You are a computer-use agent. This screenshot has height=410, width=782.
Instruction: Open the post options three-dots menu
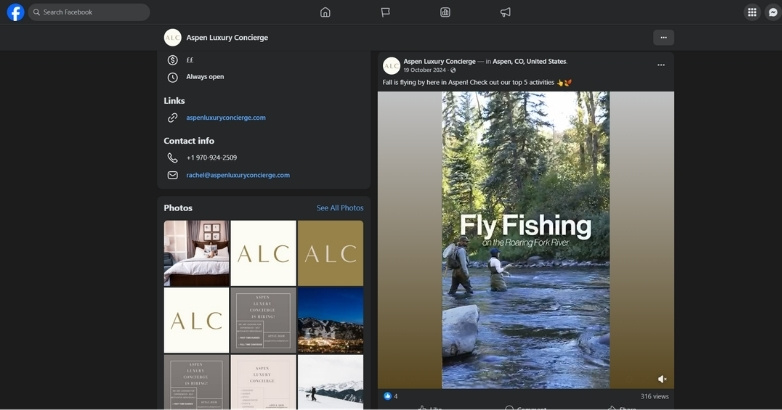(661, 65)
